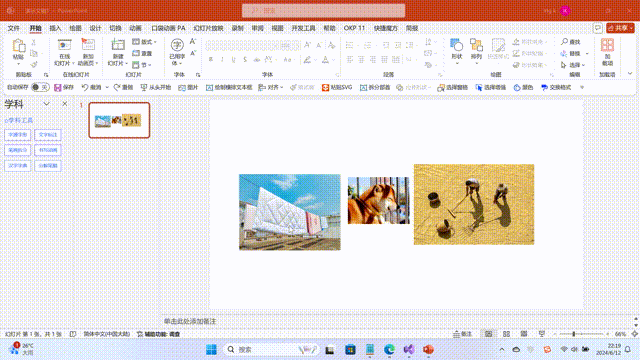Open the 文件 file menu

(13, 28)
